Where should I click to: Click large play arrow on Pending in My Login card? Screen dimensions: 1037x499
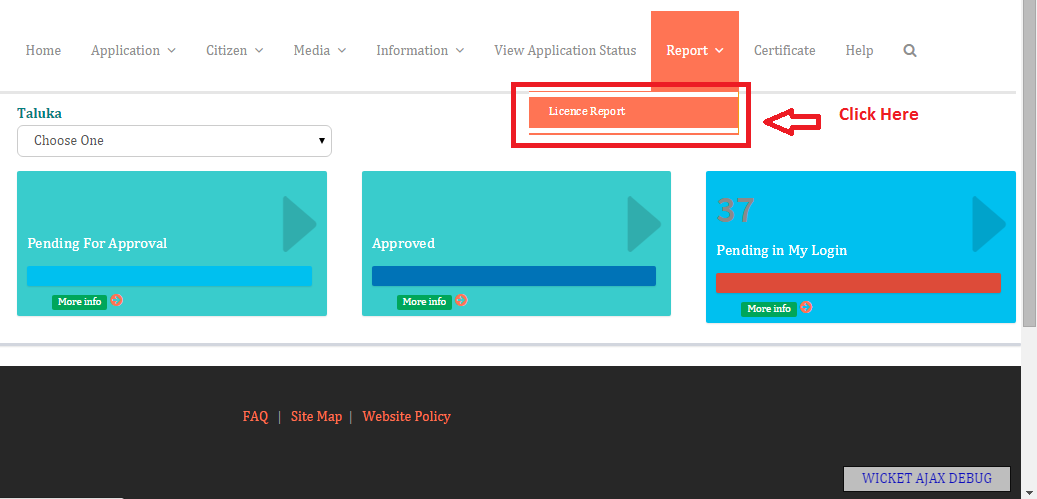pos(989,224)
